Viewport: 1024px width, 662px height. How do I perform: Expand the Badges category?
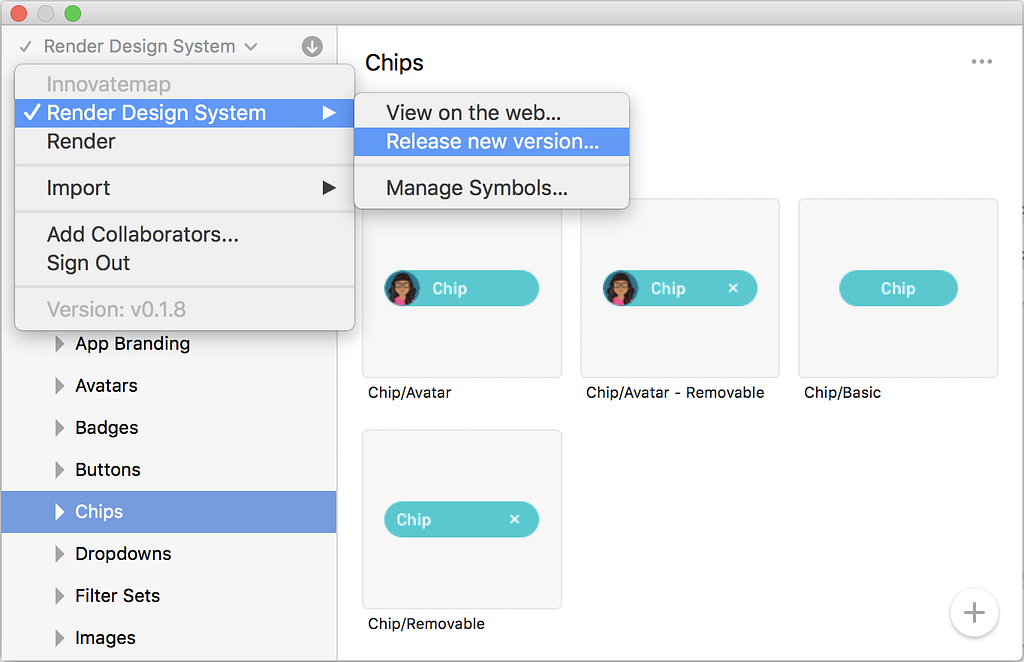pyautogui.click(x=59, y=428)
